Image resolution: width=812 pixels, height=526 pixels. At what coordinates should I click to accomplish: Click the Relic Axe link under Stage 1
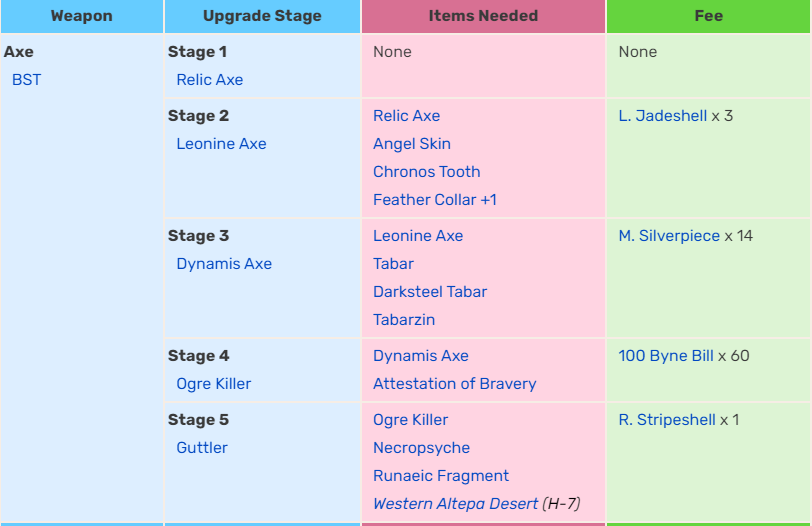[x=209, y=80]
